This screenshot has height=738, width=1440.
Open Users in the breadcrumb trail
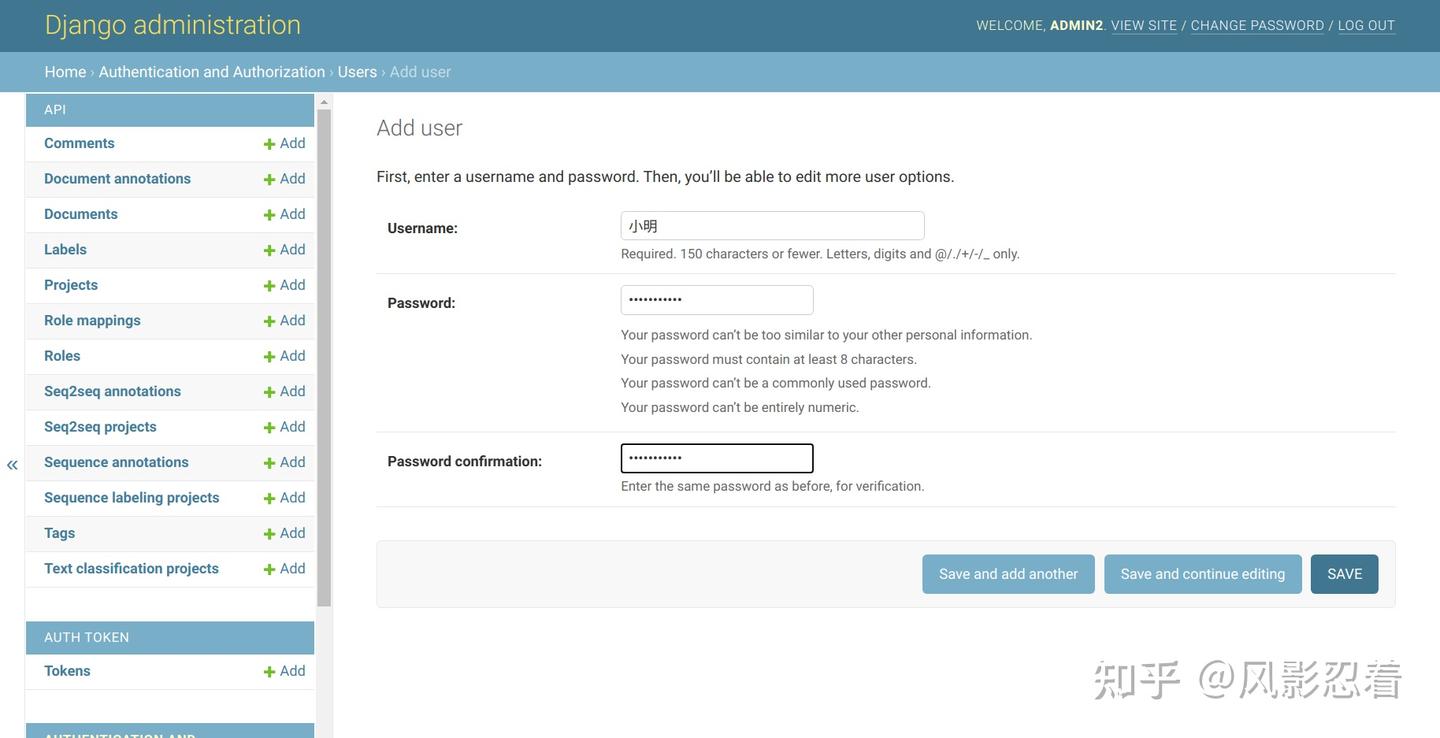tap(357, 72)
